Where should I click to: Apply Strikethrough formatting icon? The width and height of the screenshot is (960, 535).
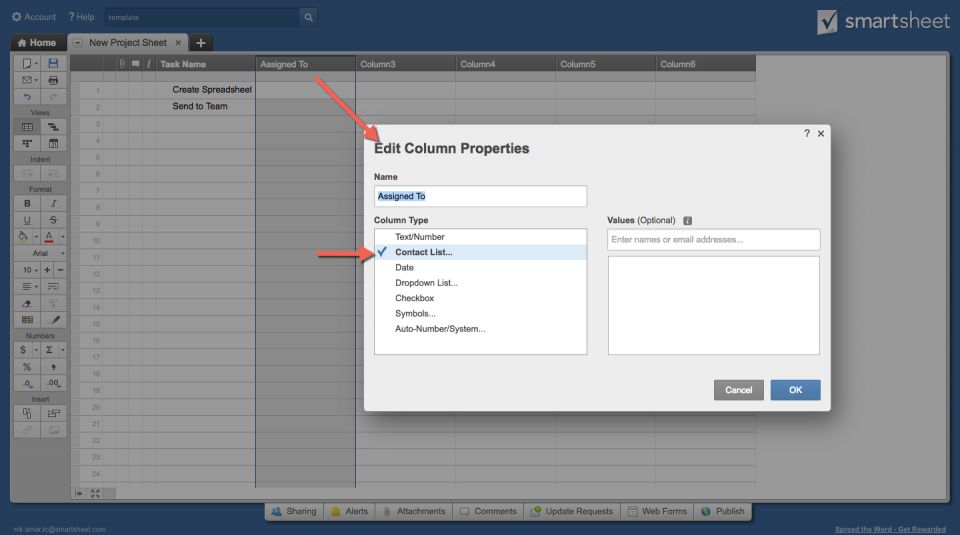[53, 220]
